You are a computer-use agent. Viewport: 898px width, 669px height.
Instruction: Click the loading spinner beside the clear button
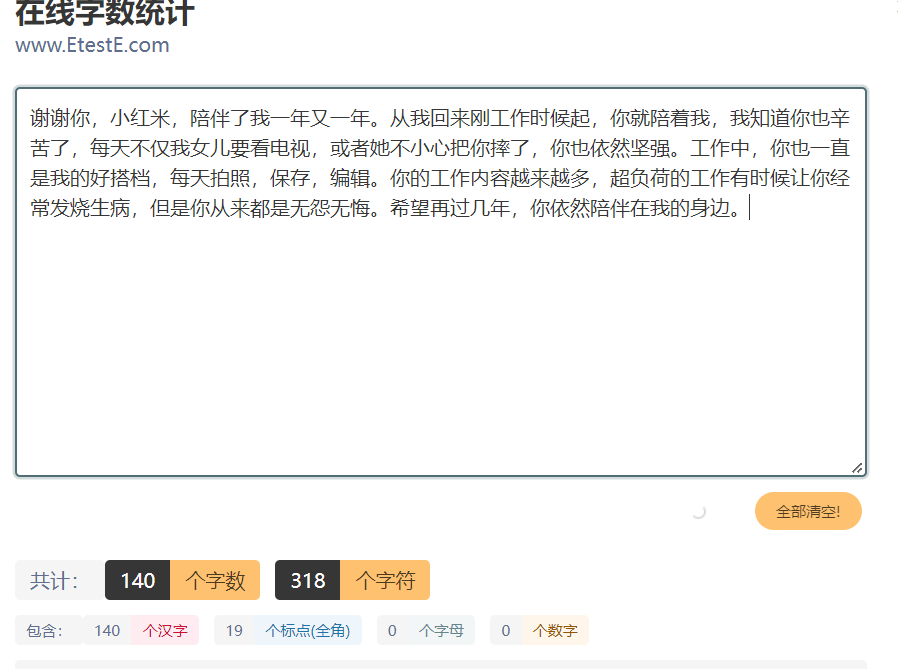[699, 511]
